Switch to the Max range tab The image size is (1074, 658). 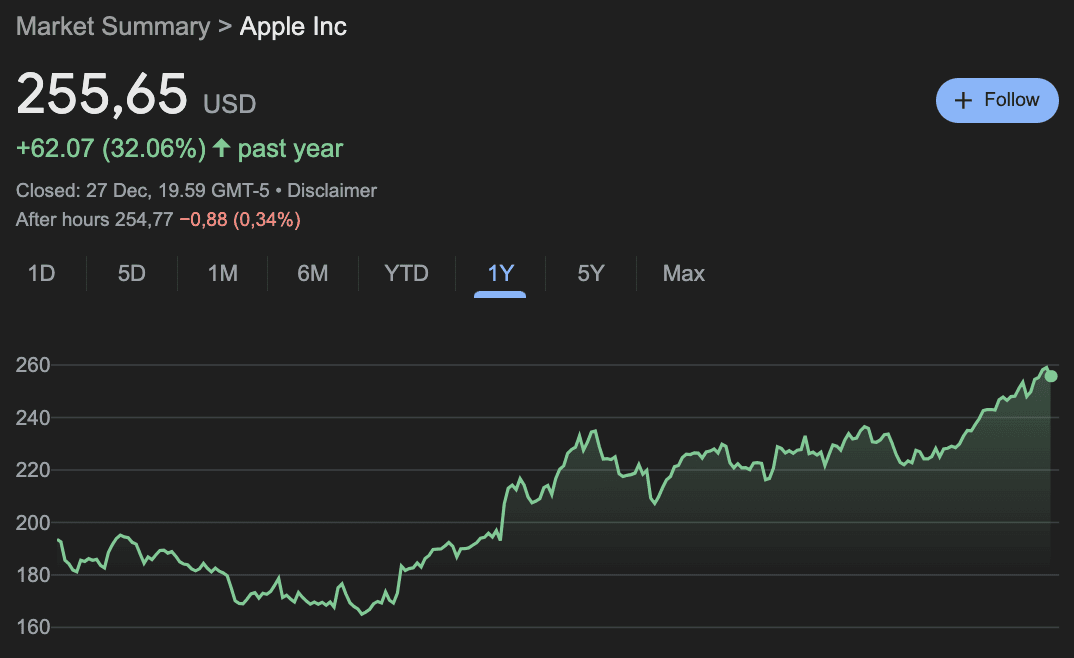coord(684,273)
